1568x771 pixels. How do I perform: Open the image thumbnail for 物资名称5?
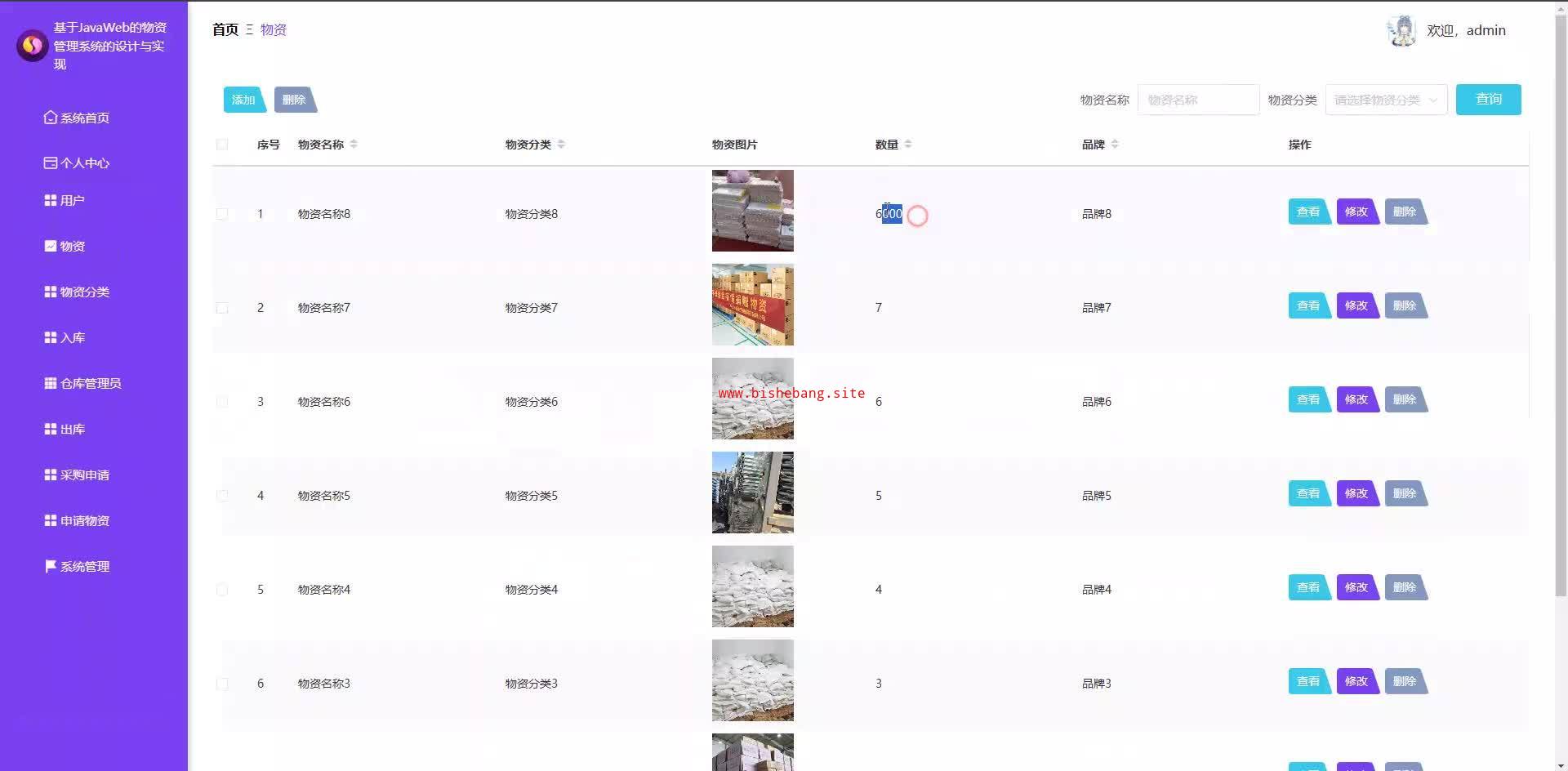click(753, 492)
